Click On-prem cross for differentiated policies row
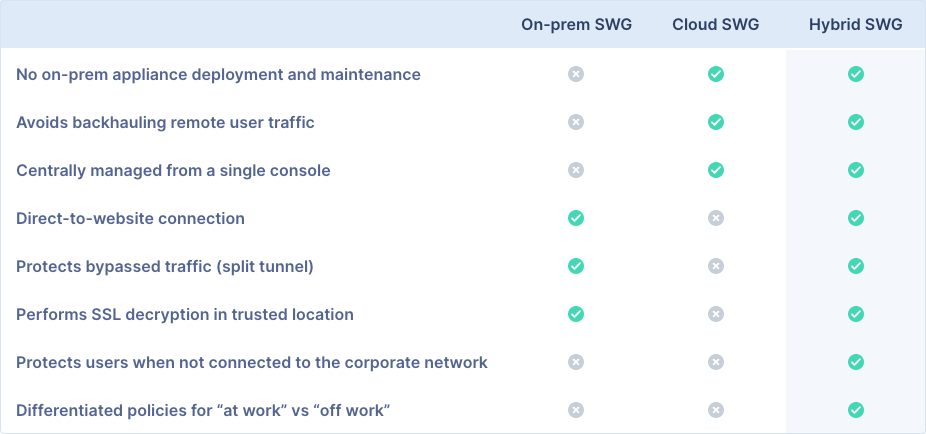The image size is (926, 434). [x=576, y=410]
